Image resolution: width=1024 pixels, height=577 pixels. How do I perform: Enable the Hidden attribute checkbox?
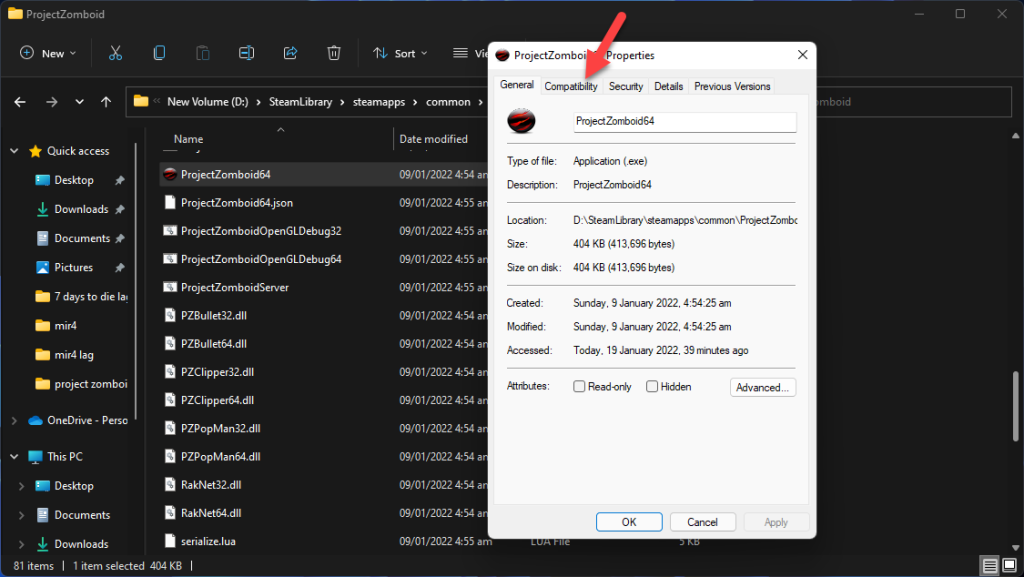point(651,386)
